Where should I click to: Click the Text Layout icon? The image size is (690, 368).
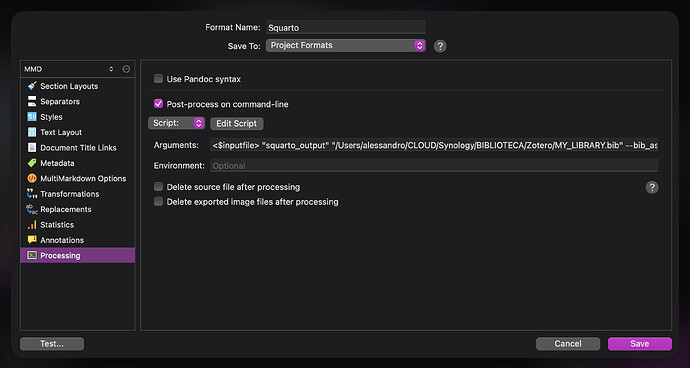pyautogui.click(x=32, y=132)
